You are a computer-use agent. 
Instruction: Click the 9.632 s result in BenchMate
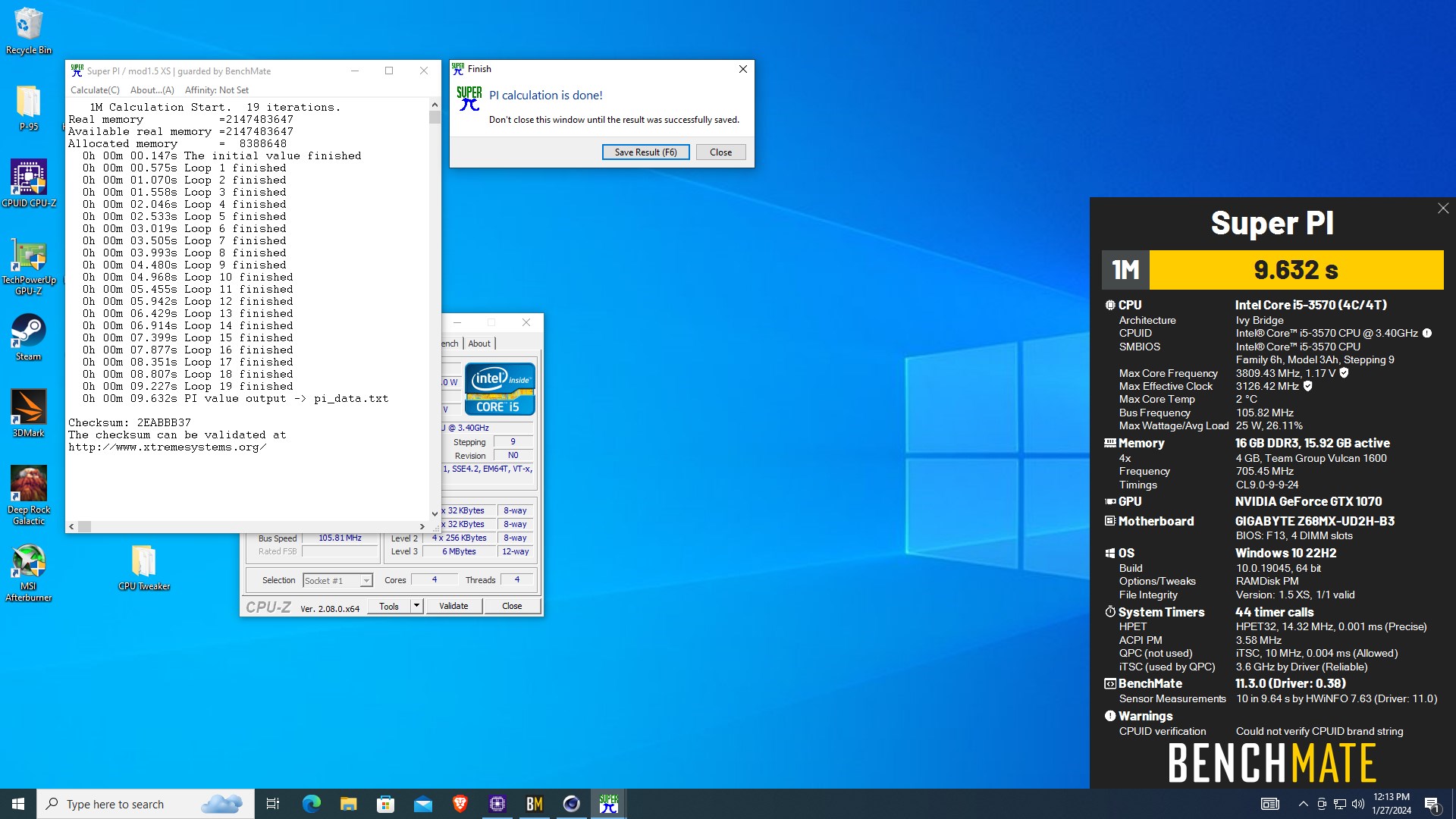(x=1296, y=270)
